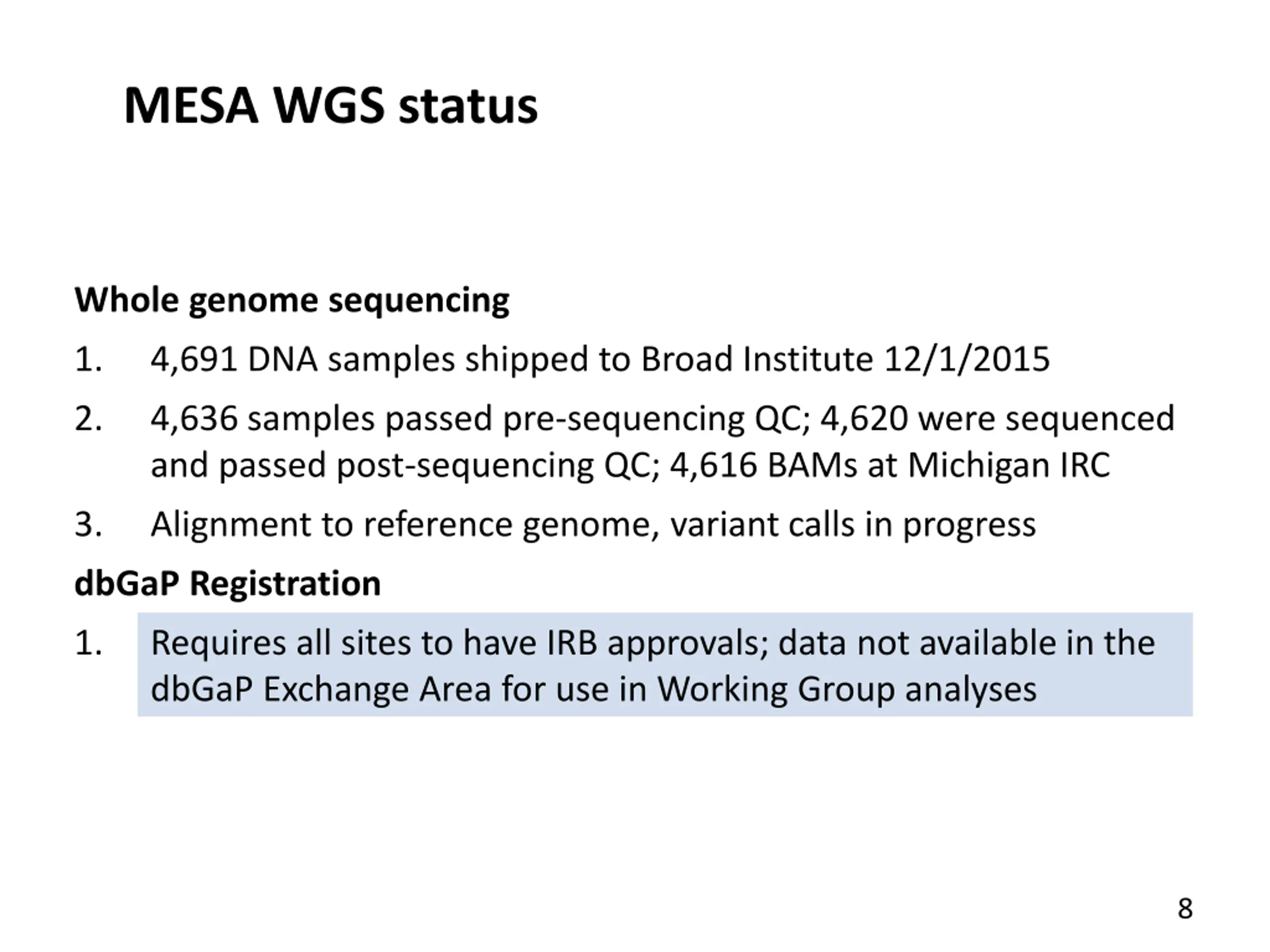Image resolution: width=1270 pixels, height=952 pixels.
Task: Click the "4,691 DNA samples" text
Action: click(234, 360)
